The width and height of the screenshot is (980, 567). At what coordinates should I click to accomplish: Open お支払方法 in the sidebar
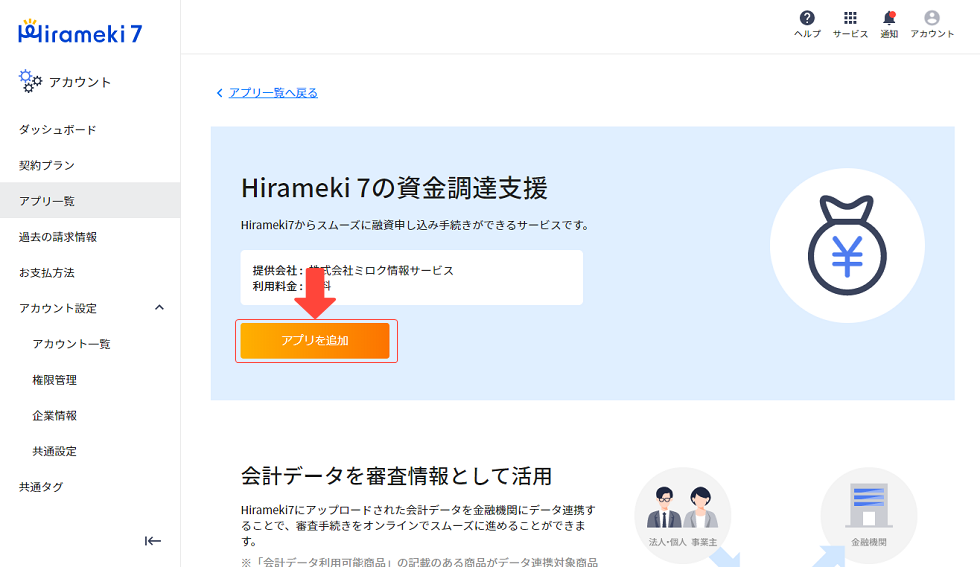(x=90, y=273)
